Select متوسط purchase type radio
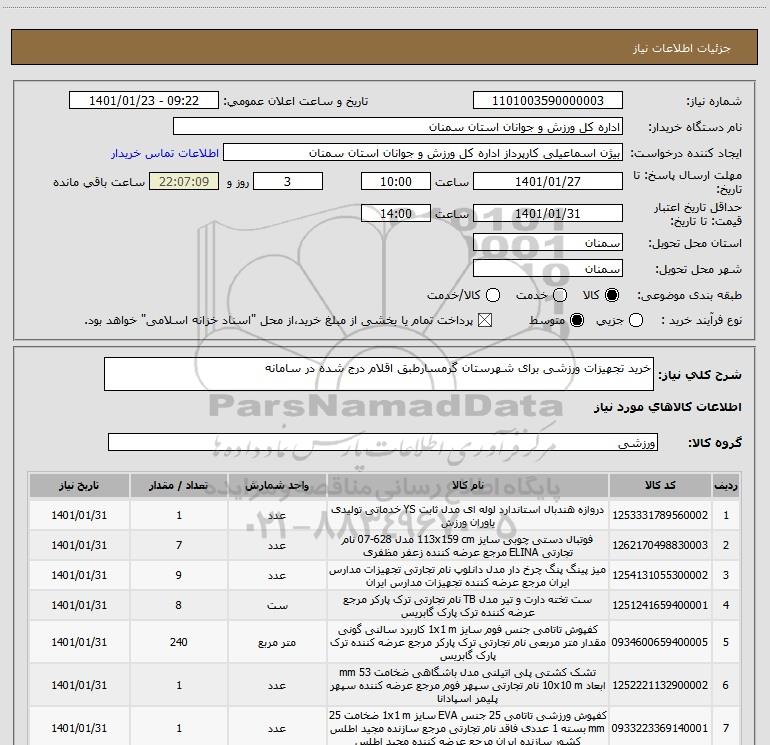Screen dimensions: 770x745 click(577, 321)
